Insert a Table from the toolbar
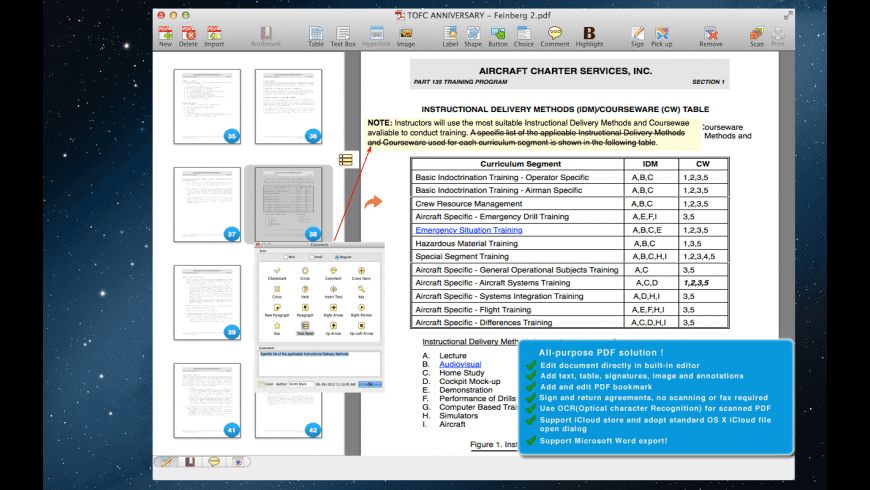This screenshot has width=870, height=490. click(316, 36)
